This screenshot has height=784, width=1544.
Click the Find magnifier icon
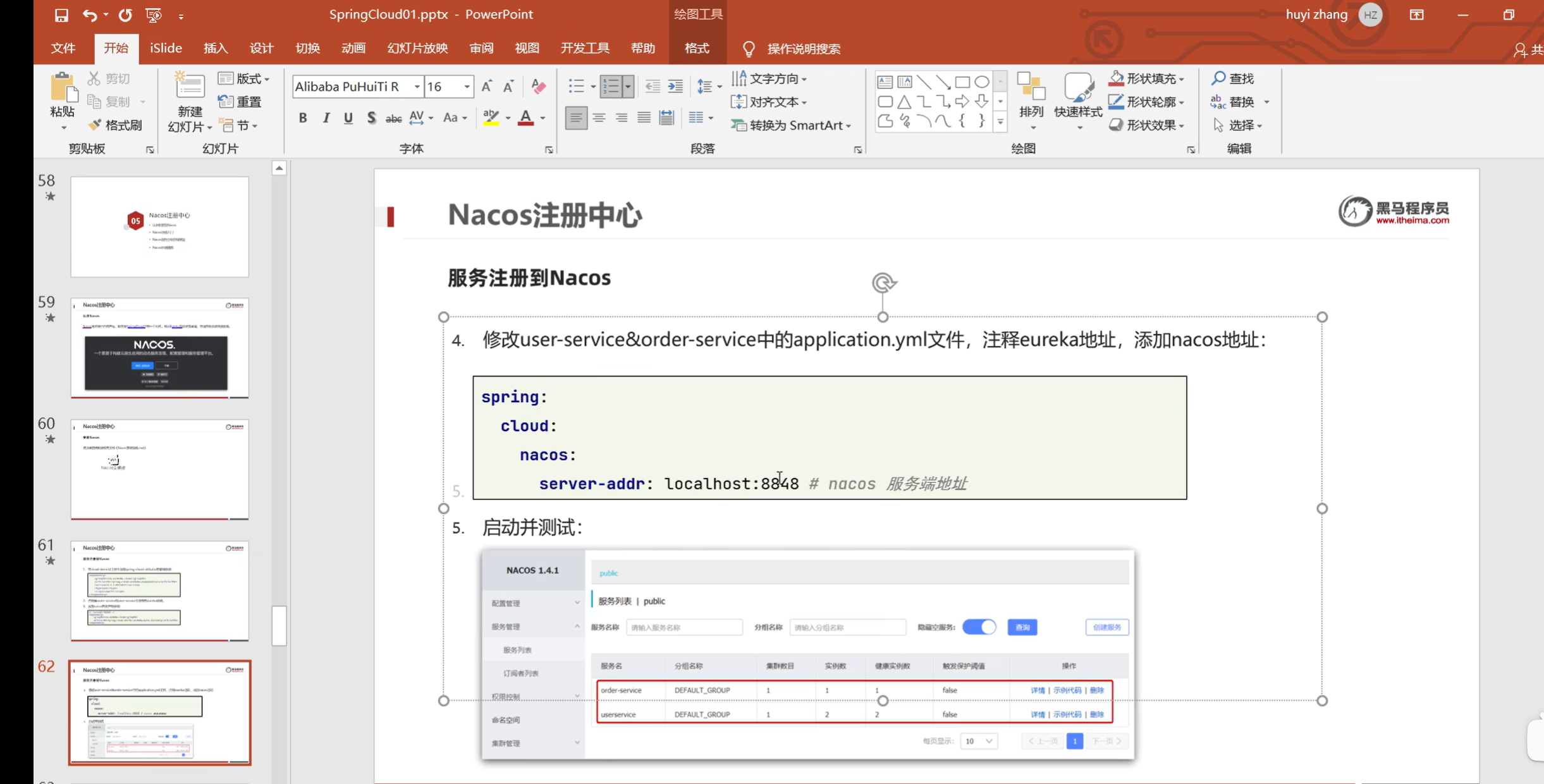pyautogui.click(x=1218, y=78)
